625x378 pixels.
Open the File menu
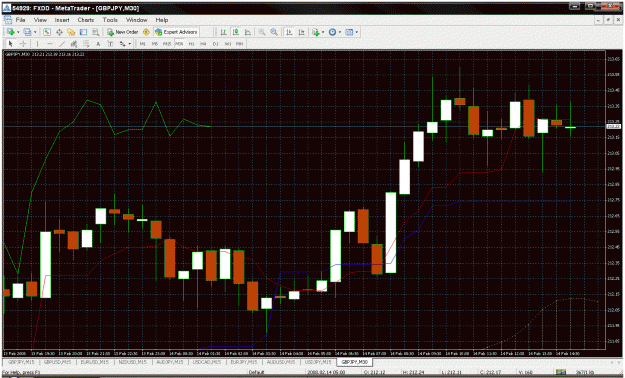point(20,20)
